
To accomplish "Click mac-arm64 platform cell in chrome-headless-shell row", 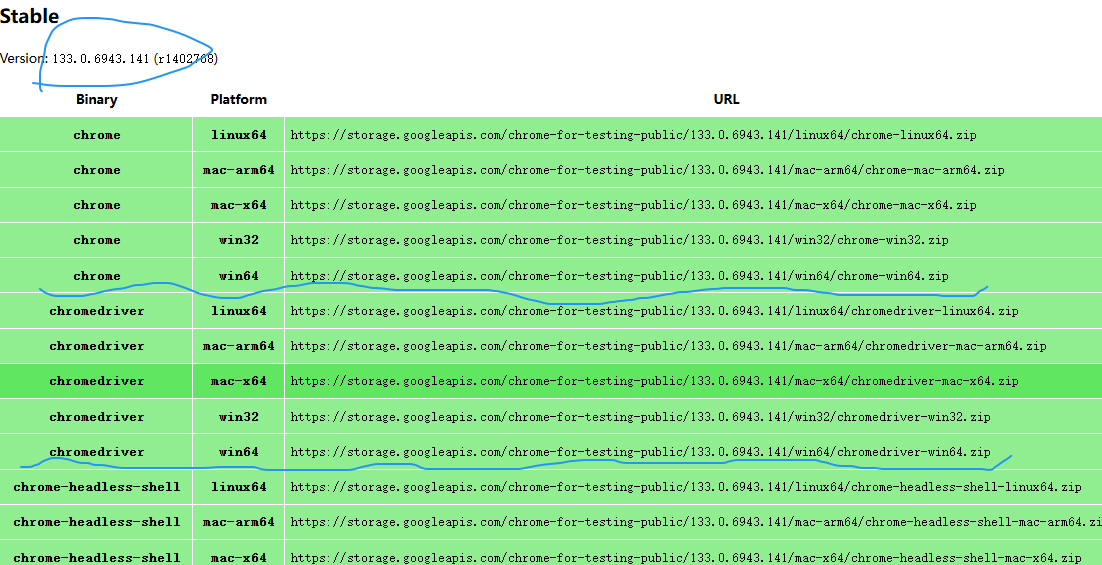I will (238, 522).
